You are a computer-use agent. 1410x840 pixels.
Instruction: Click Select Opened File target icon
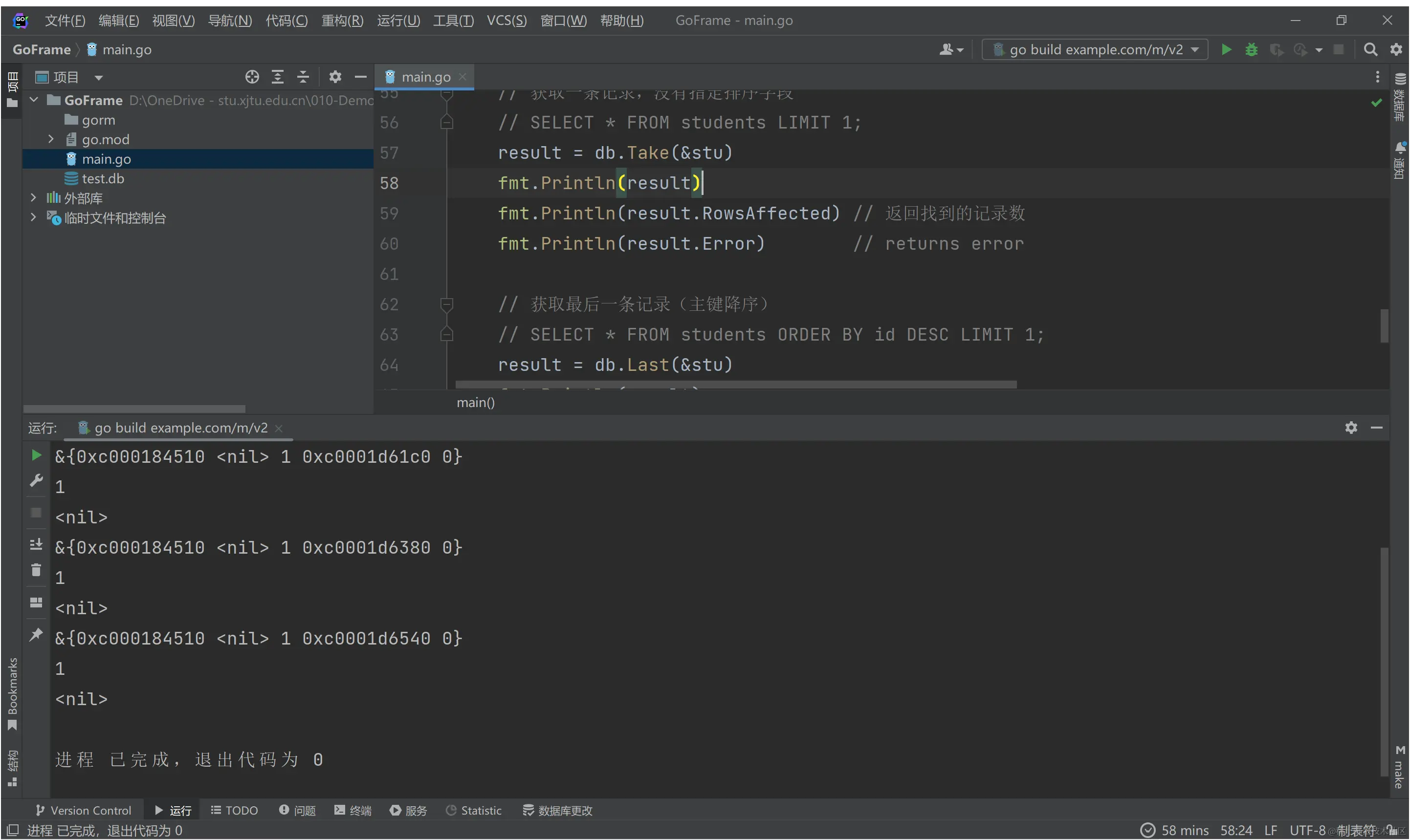click(252, 77)
